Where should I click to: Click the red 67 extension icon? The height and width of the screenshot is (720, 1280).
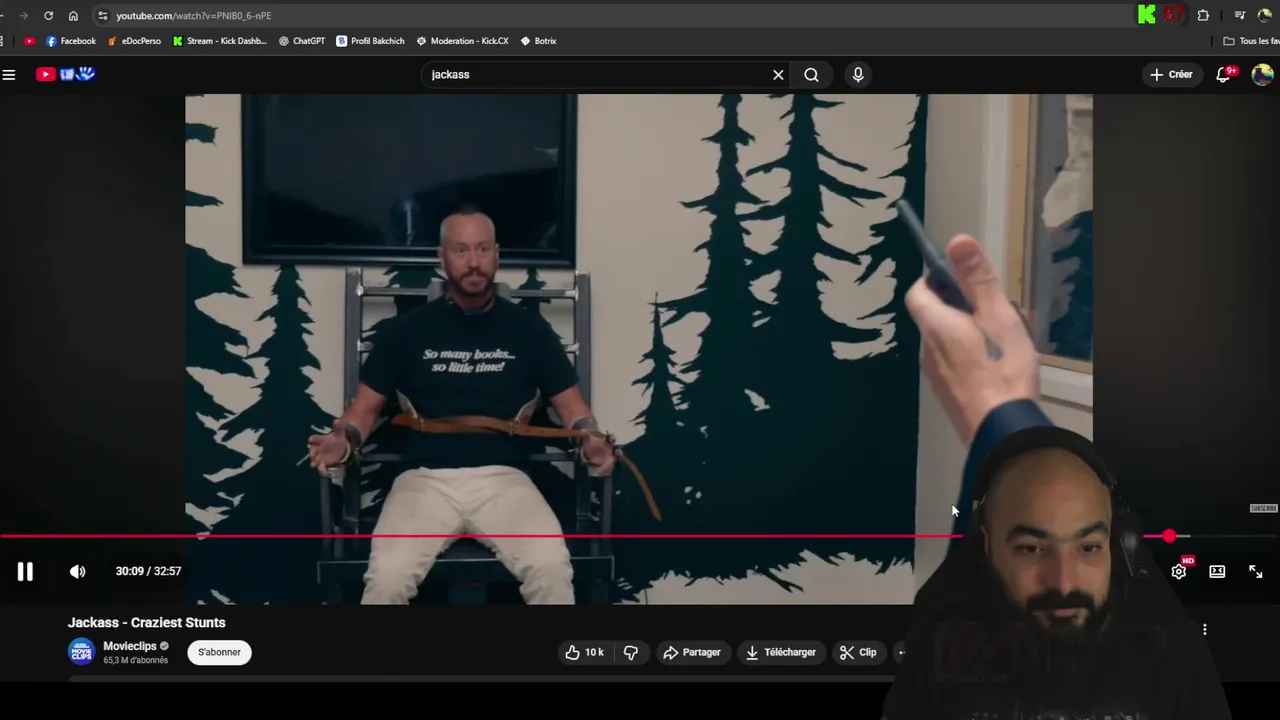(x=1174, y=15)
